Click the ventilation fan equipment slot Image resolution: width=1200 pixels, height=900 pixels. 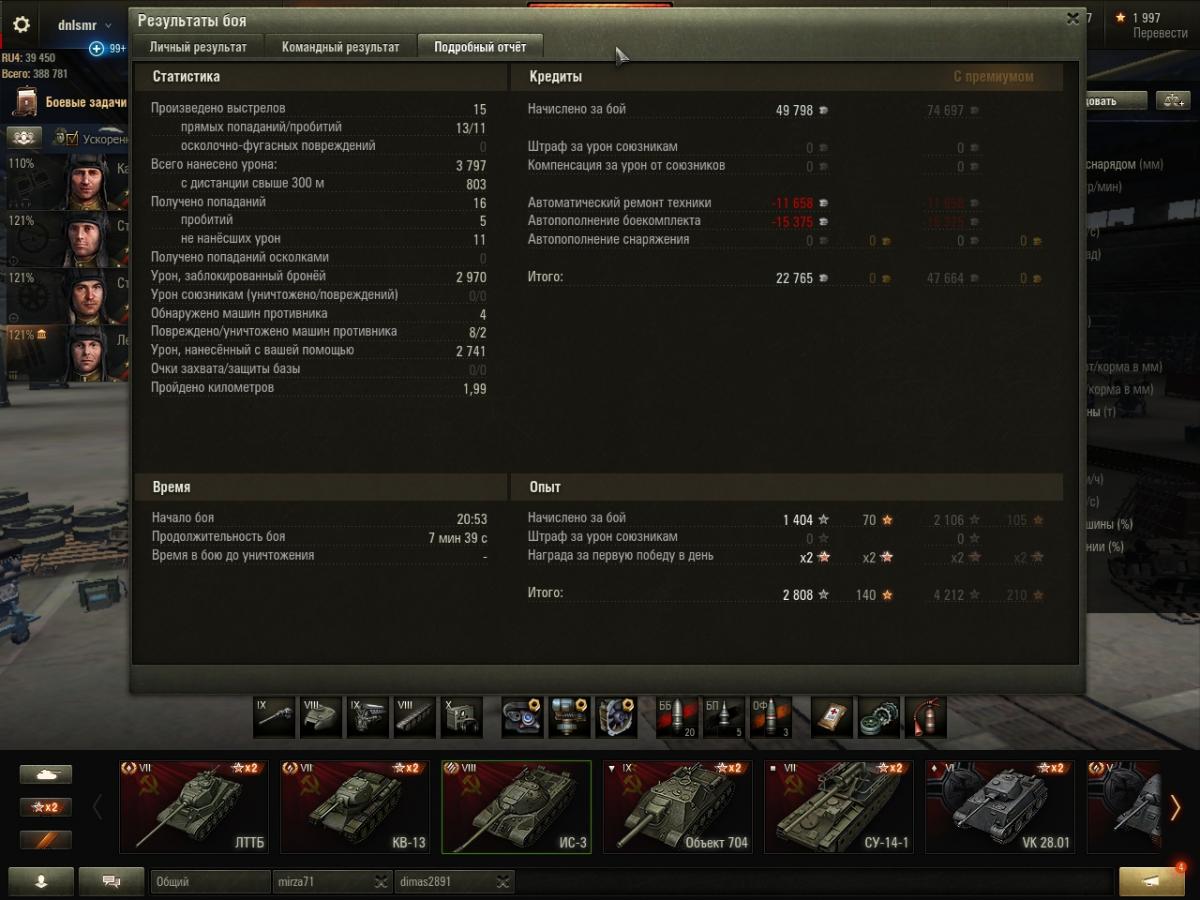coord(616,717)
